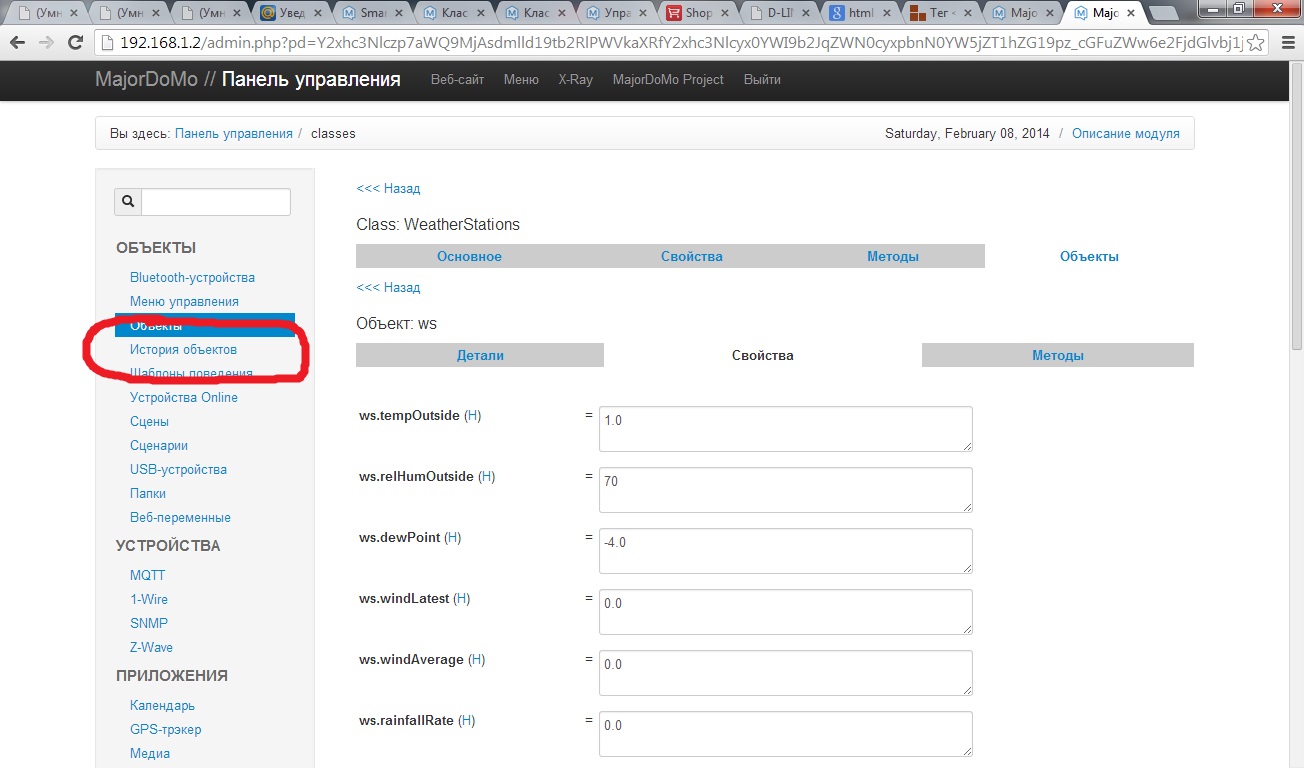Viewport: 1304px width, 768px height.
Task: Open history (H) for ws.rainfallRate
Action: tap(467, 720)
